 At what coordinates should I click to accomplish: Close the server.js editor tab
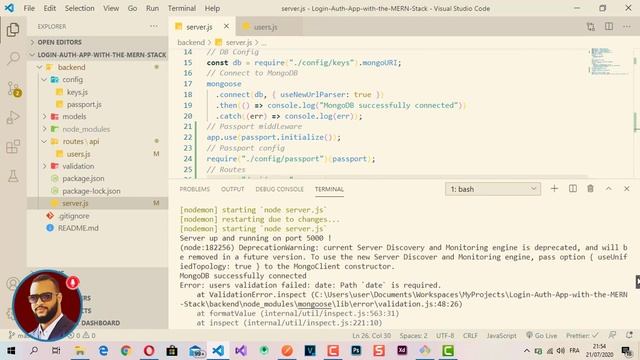(226, 27)
